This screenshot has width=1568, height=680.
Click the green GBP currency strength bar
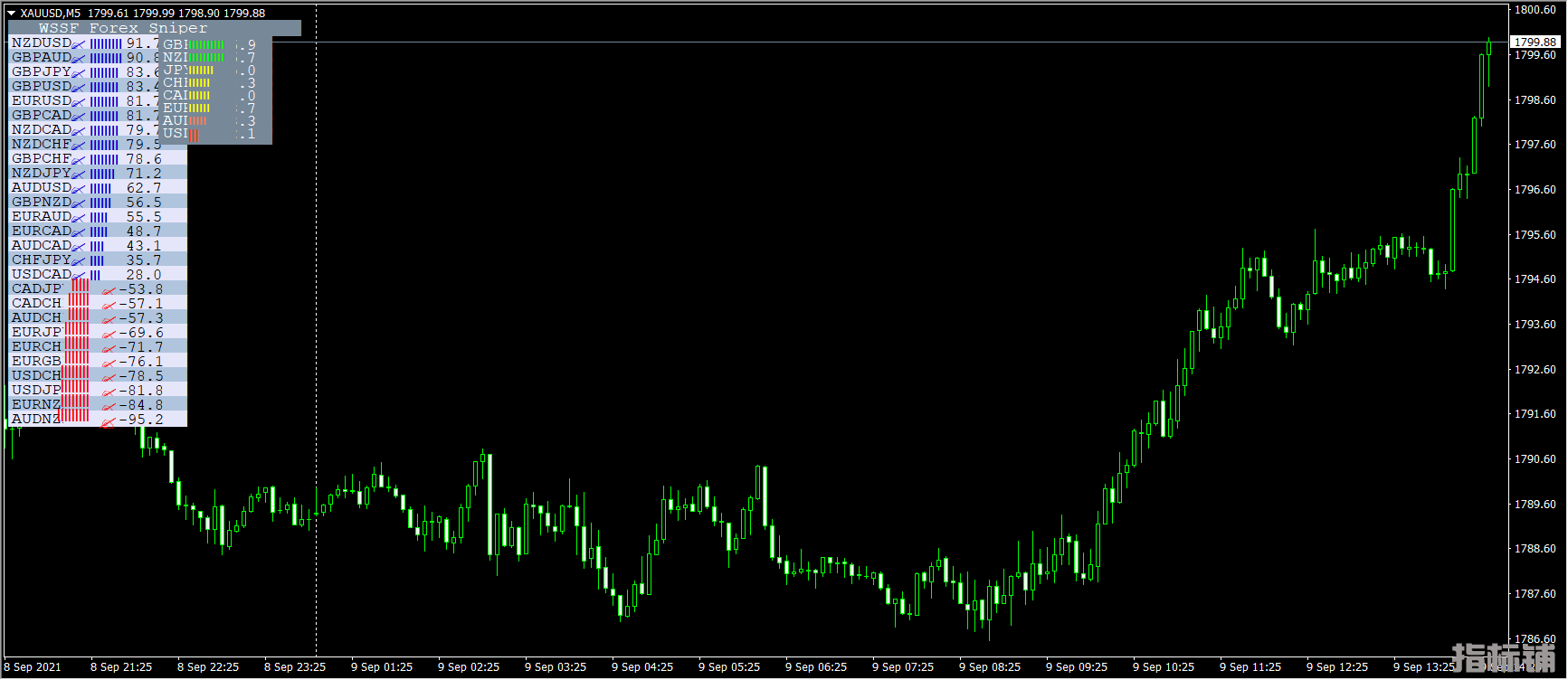point(207,44)
